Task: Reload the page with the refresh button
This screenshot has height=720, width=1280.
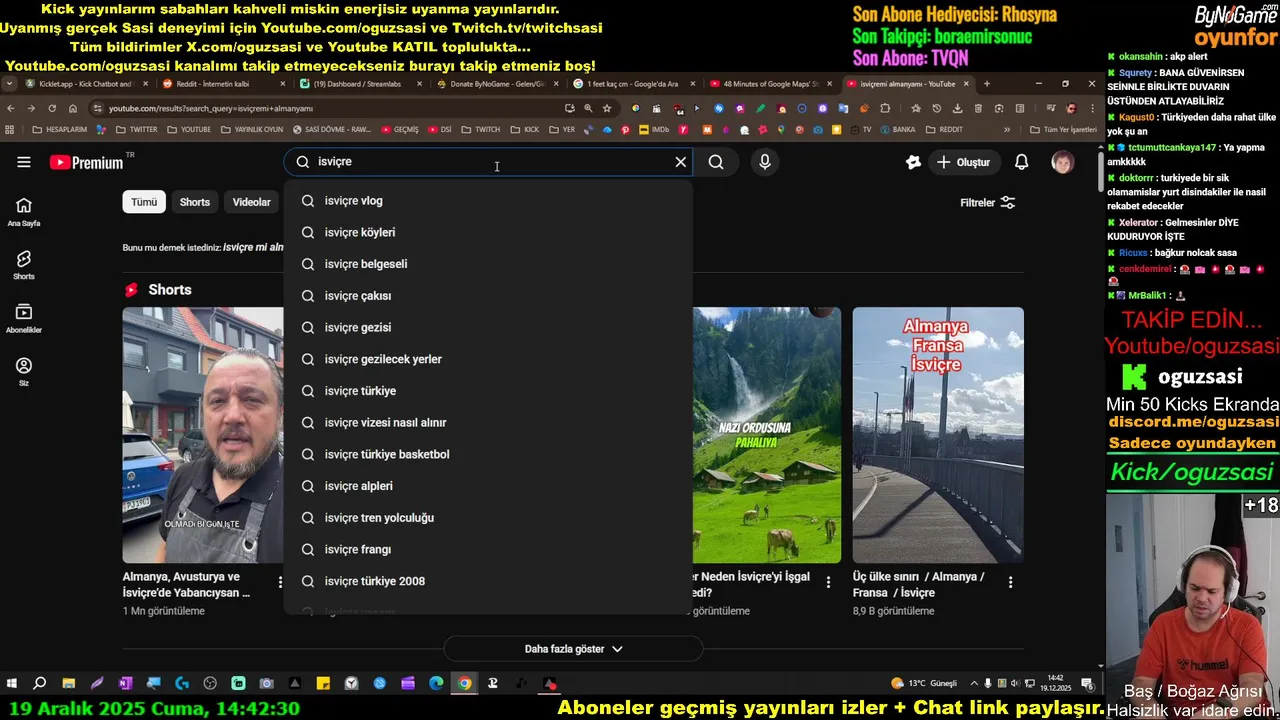Action: (52, 108)
